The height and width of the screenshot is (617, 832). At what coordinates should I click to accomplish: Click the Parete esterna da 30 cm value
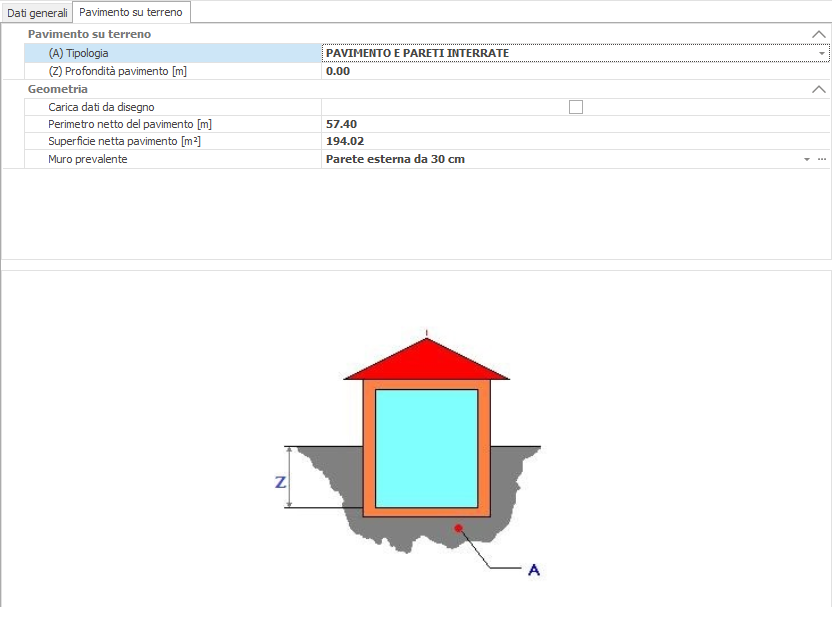click(395, 159)
